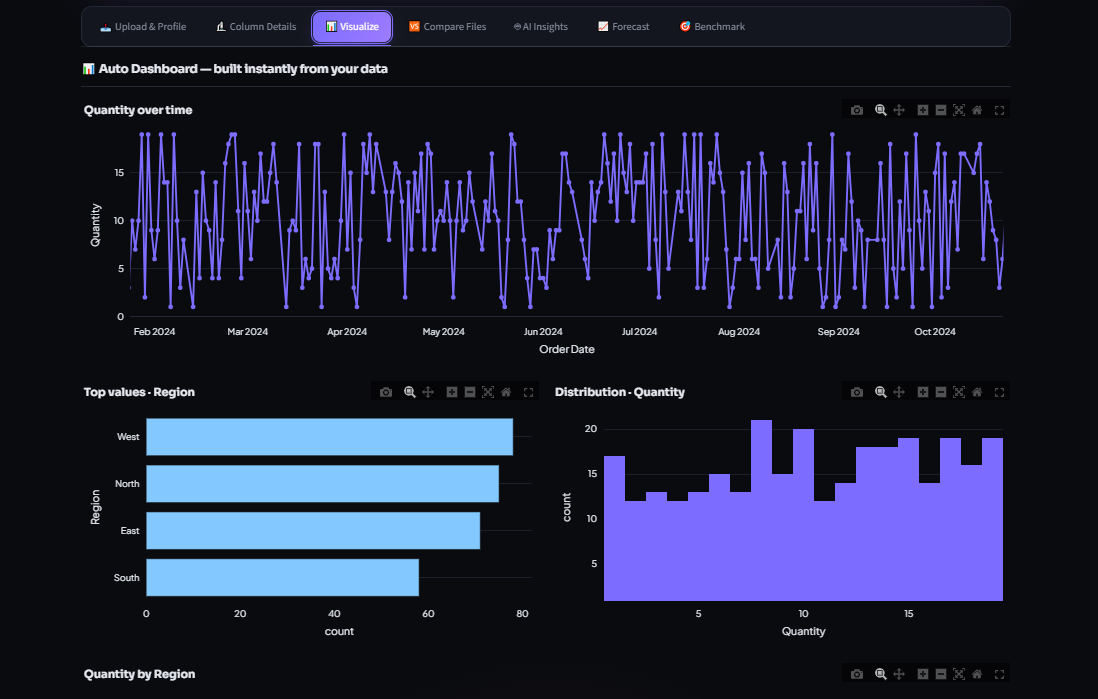This screenshot has width=1098, height=699.
Task: Click the 'Quantity by Region' heading
Action: (x=139, y=674)
